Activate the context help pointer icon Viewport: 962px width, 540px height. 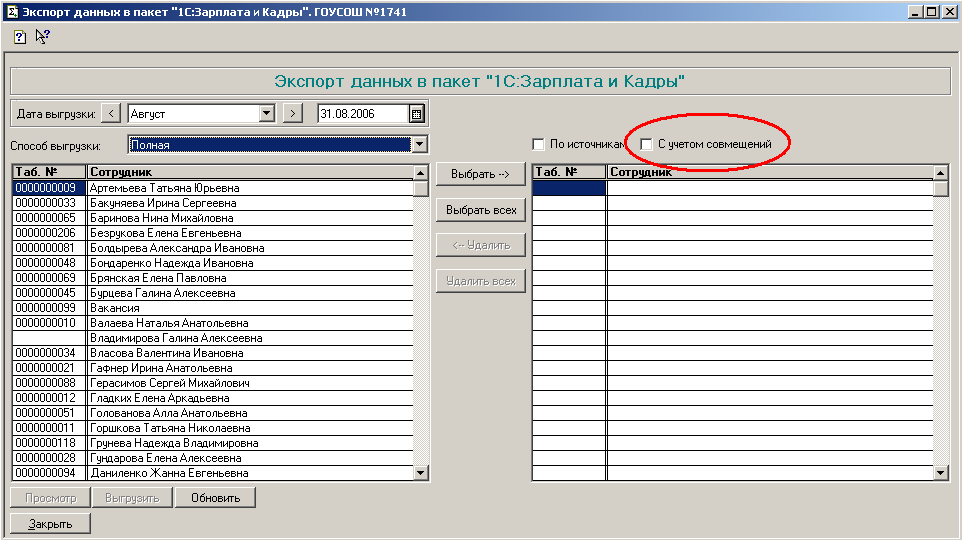click(x=42, y=37)
